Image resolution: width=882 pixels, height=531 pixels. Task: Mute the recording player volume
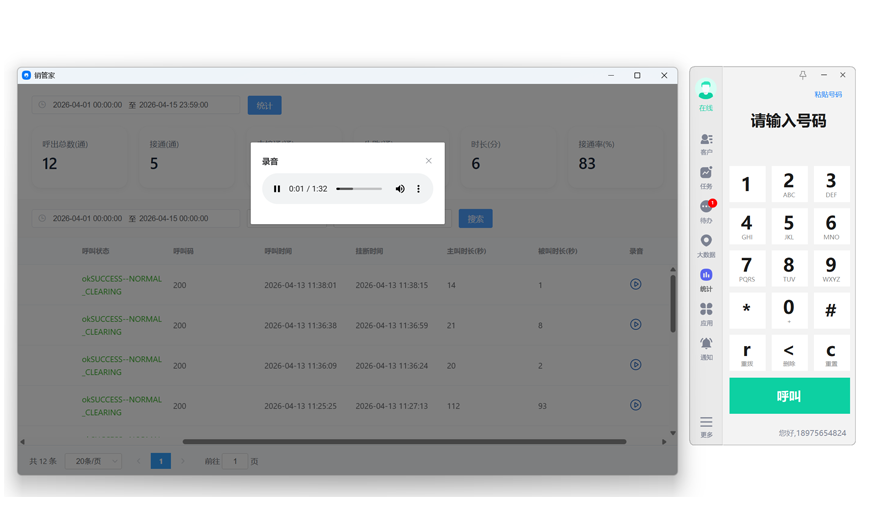[400, 189]
